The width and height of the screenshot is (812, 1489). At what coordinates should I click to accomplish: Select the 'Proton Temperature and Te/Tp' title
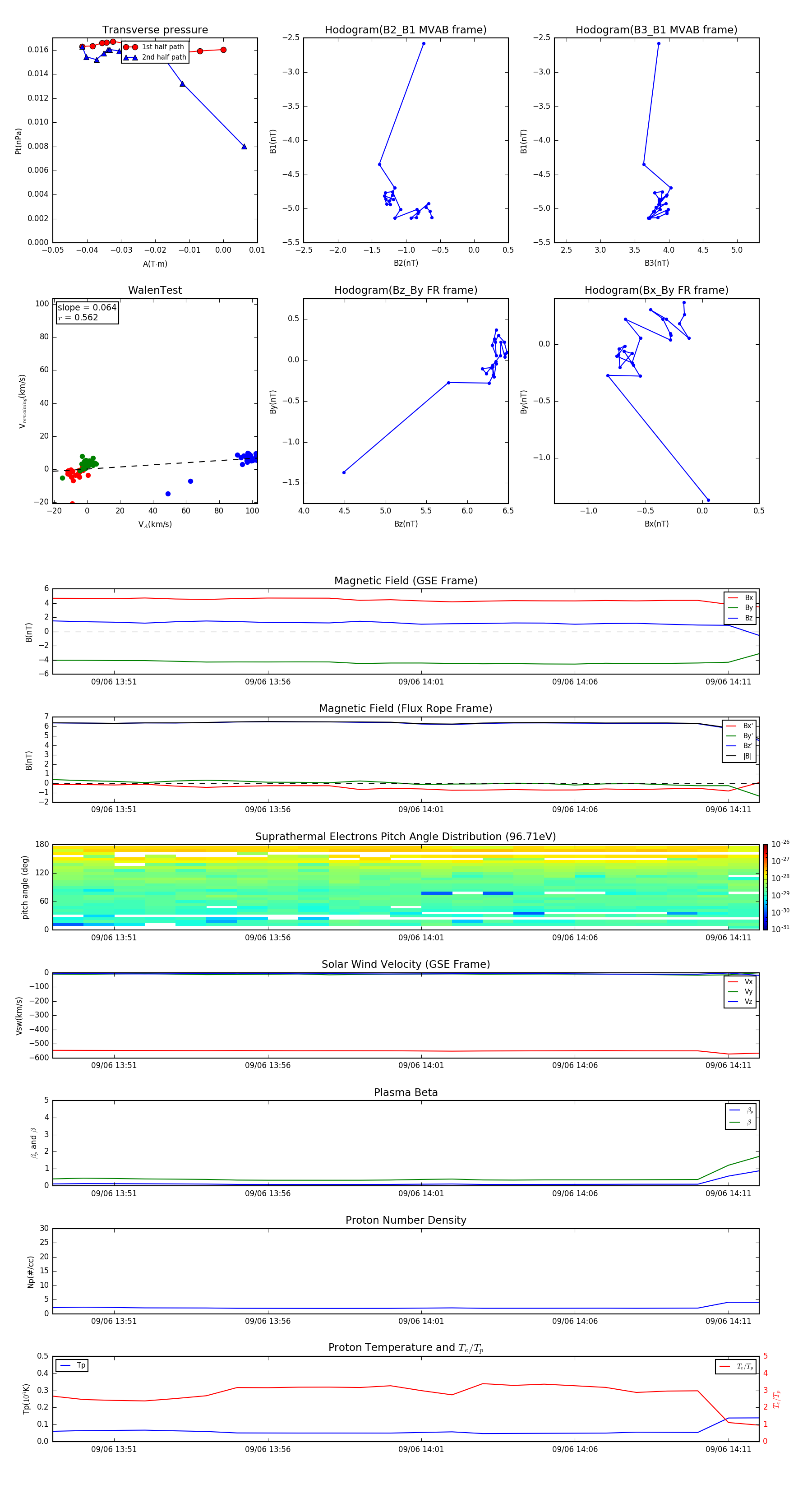pos(406,1348)
